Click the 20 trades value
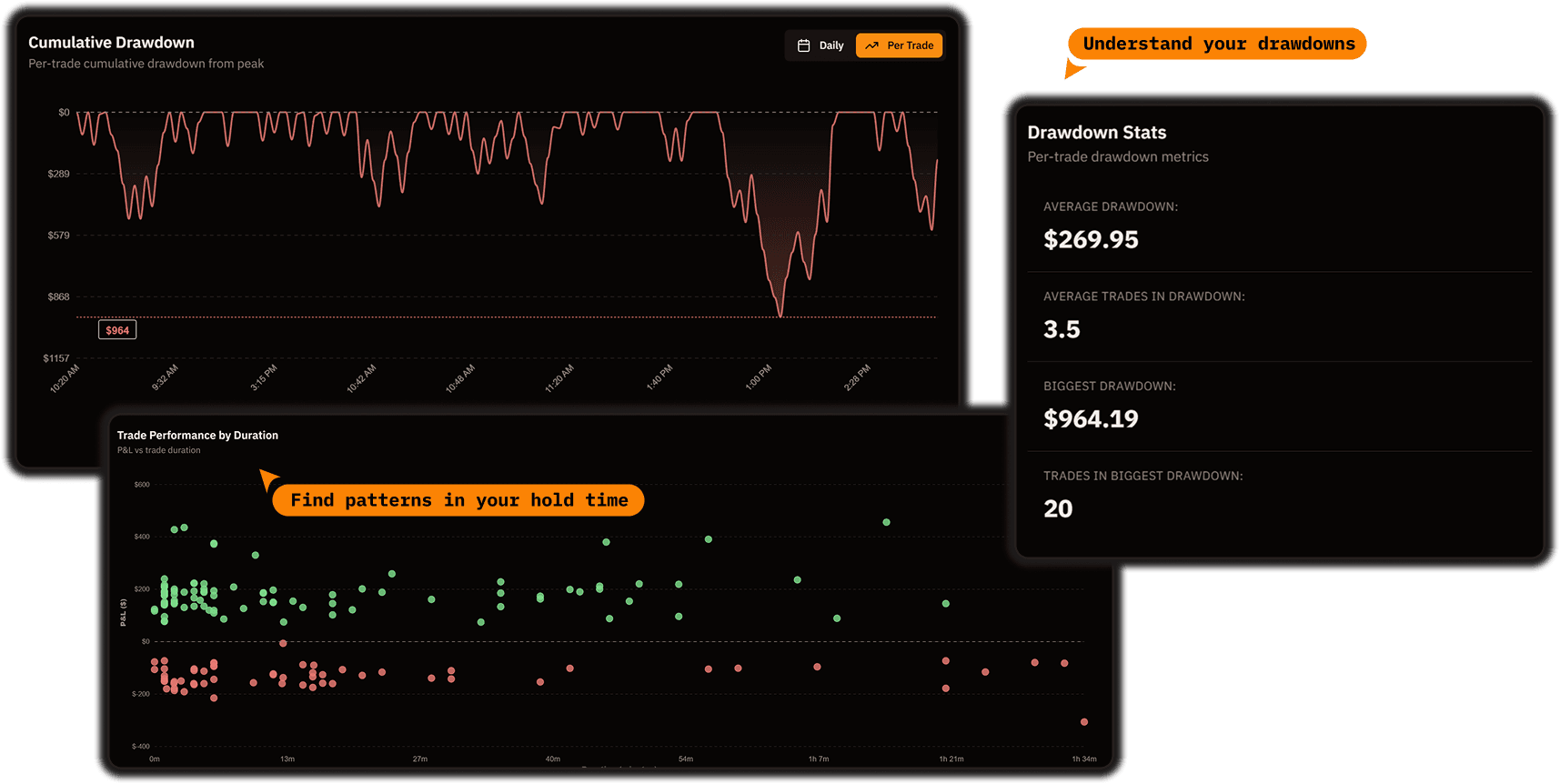Viewport: 1560px width, 784px height. coord(1058,508)
